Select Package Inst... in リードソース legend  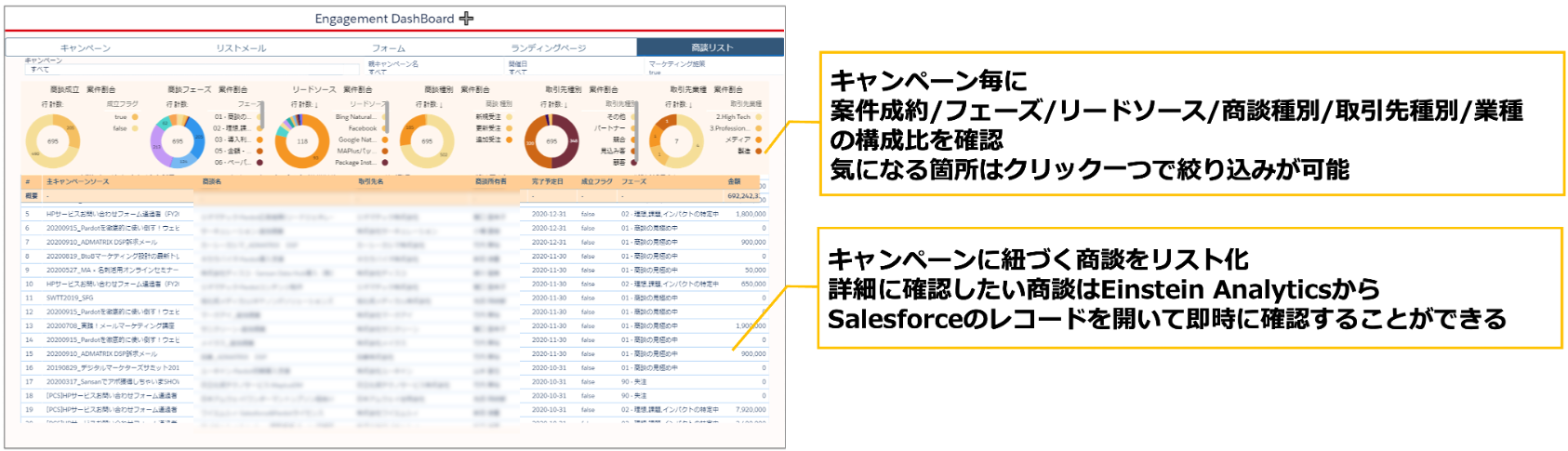pos(362,162)
